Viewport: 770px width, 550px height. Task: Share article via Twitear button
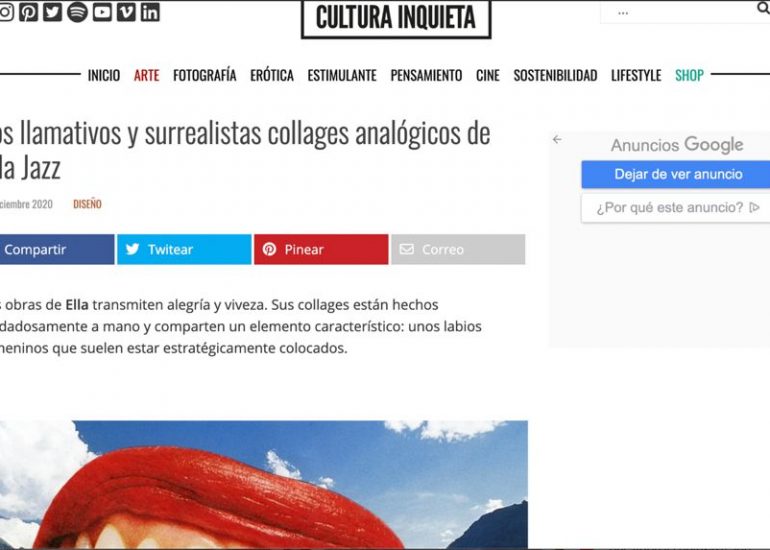click(184, 249)
